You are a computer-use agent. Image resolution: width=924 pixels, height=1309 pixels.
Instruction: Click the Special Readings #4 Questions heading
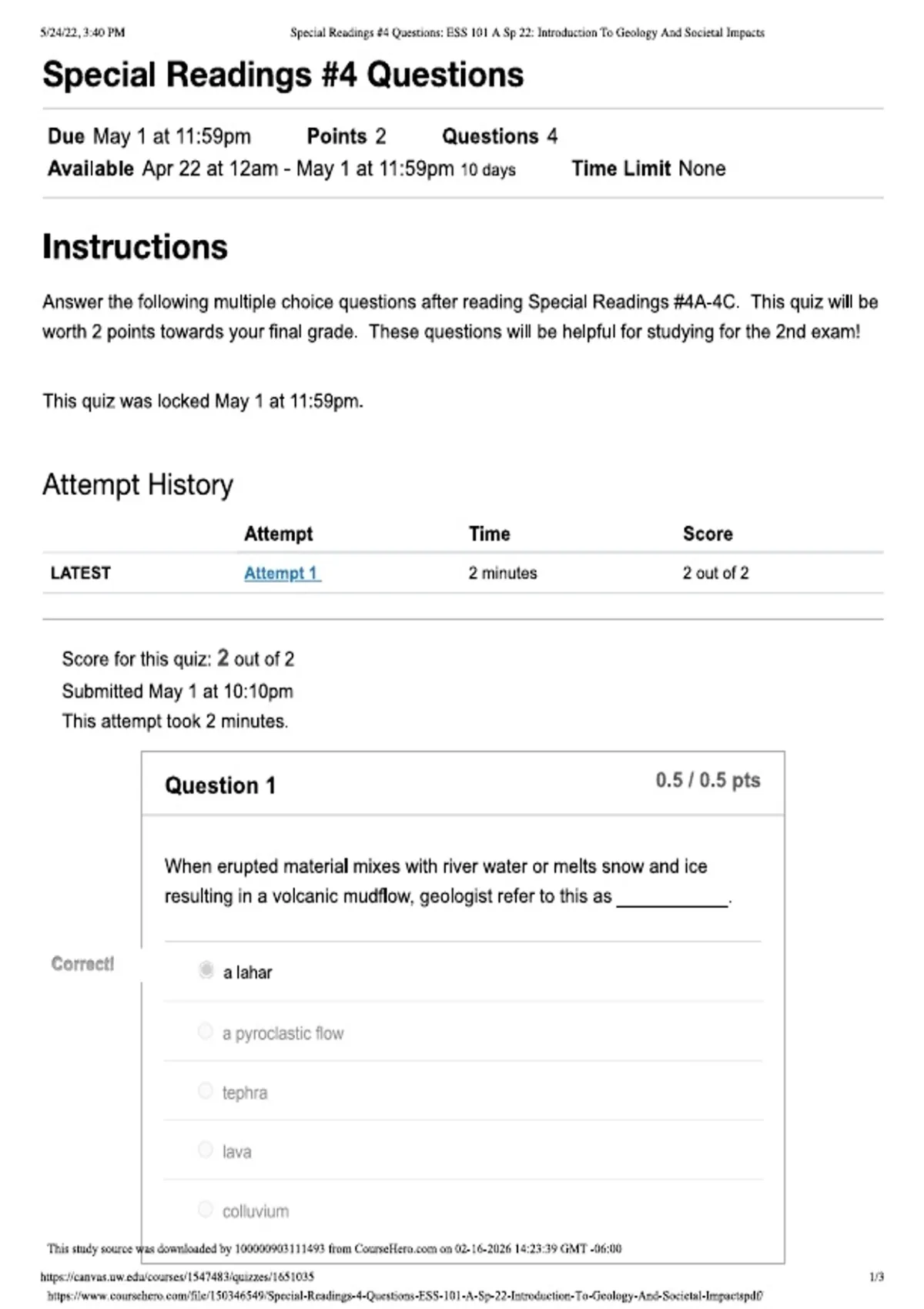point(283,75)
